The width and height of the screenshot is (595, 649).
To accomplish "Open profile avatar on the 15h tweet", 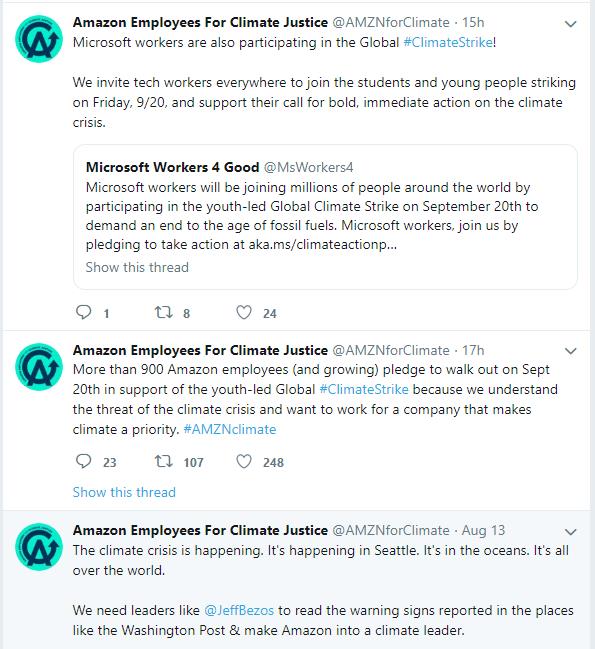I will pyautogui.click(x=39, y=38).
